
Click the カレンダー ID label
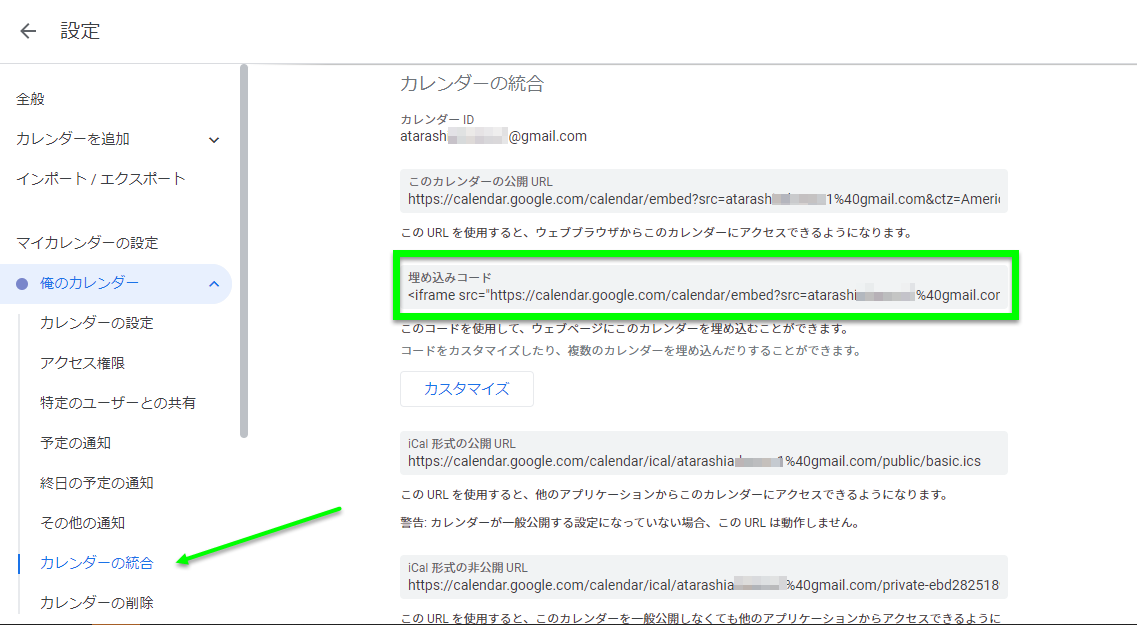tap(437, 120)
